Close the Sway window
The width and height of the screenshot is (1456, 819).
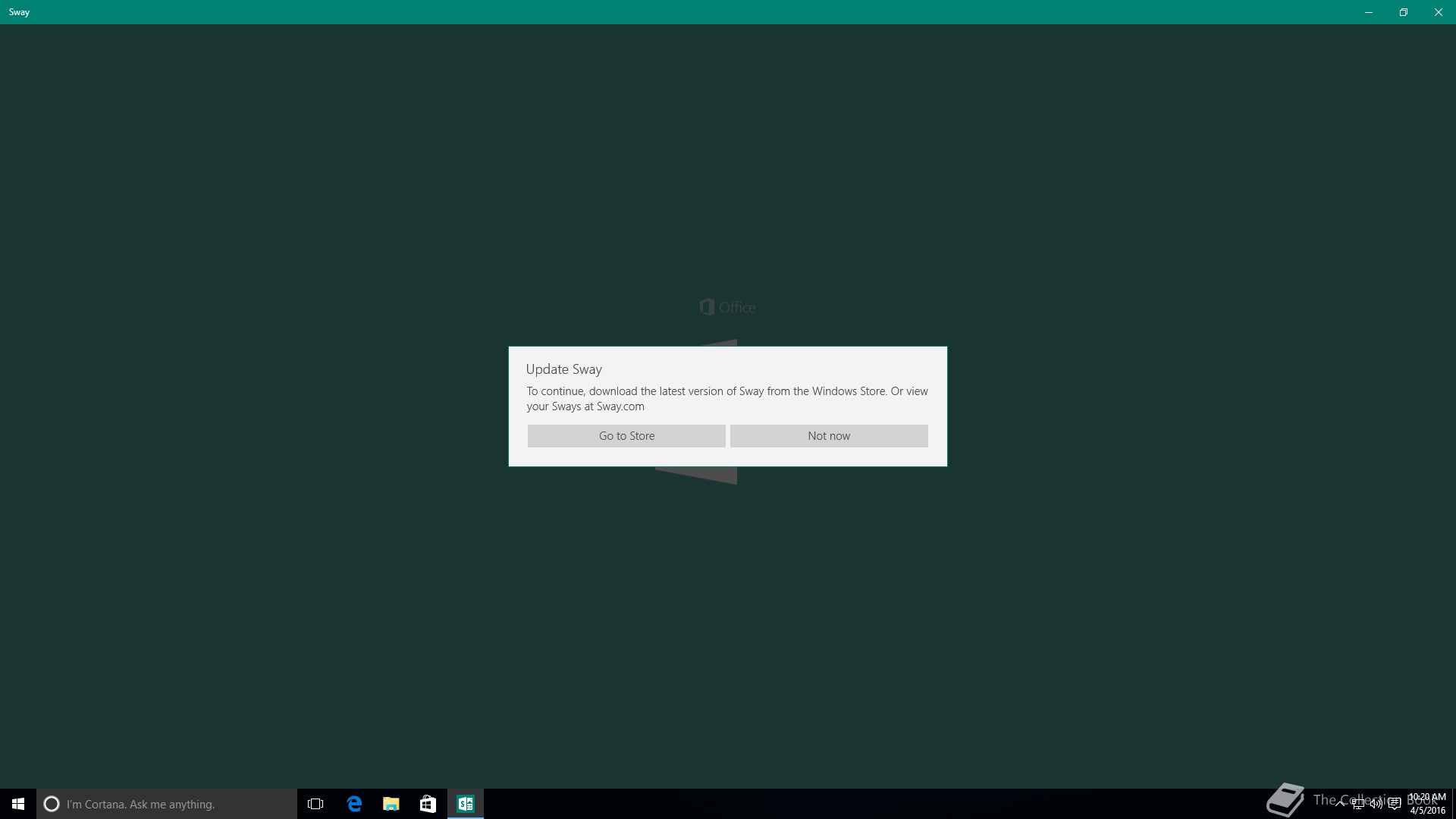click(x=1439, y=12)
